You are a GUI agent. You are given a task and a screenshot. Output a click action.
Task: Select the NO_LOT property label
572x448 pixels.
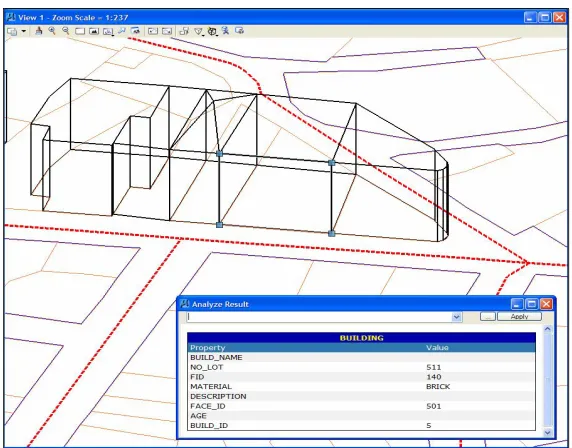pos(206,367)
